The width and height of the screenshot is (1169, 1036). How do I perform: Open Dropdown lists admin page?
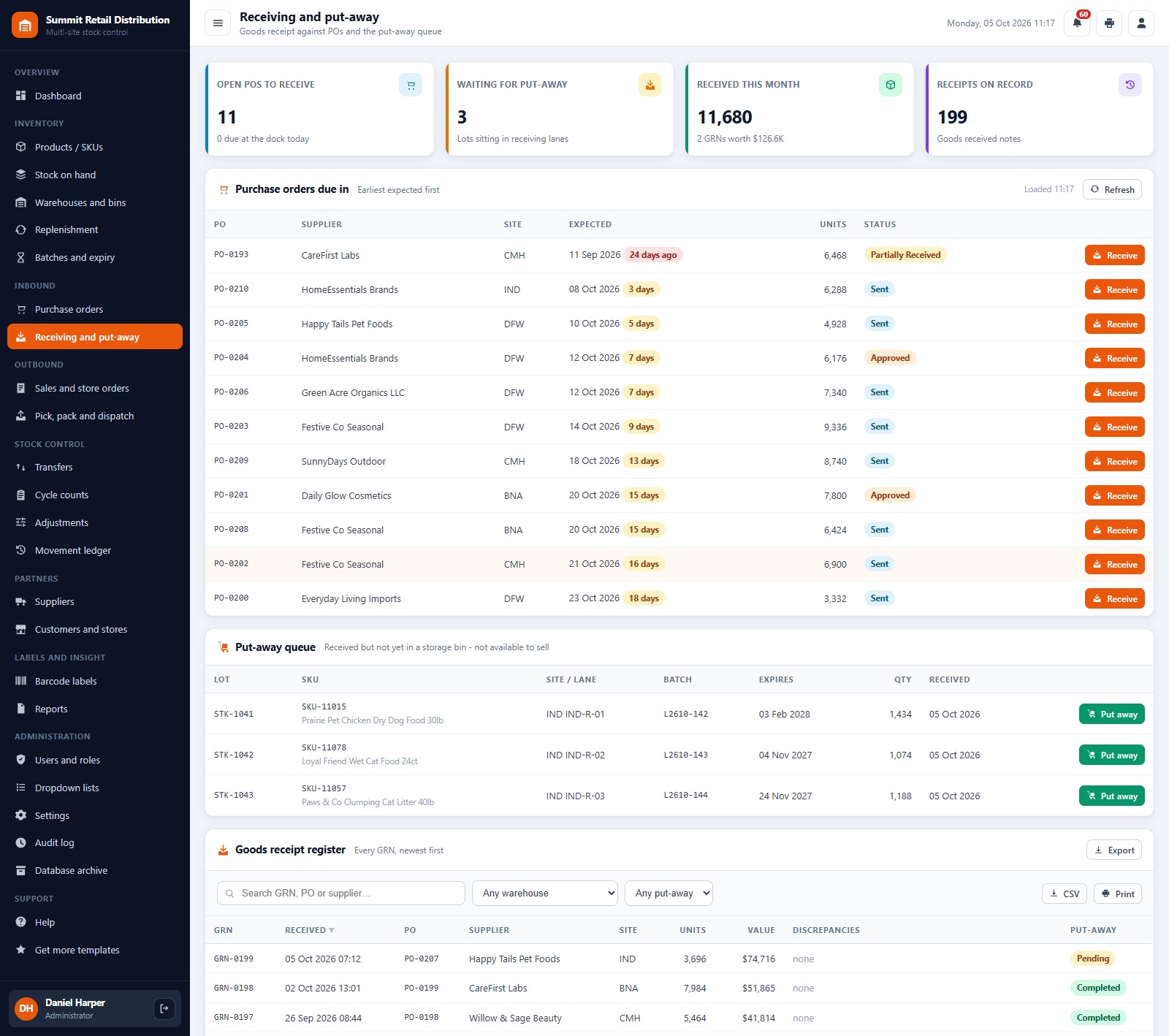[x=95, y=788]
